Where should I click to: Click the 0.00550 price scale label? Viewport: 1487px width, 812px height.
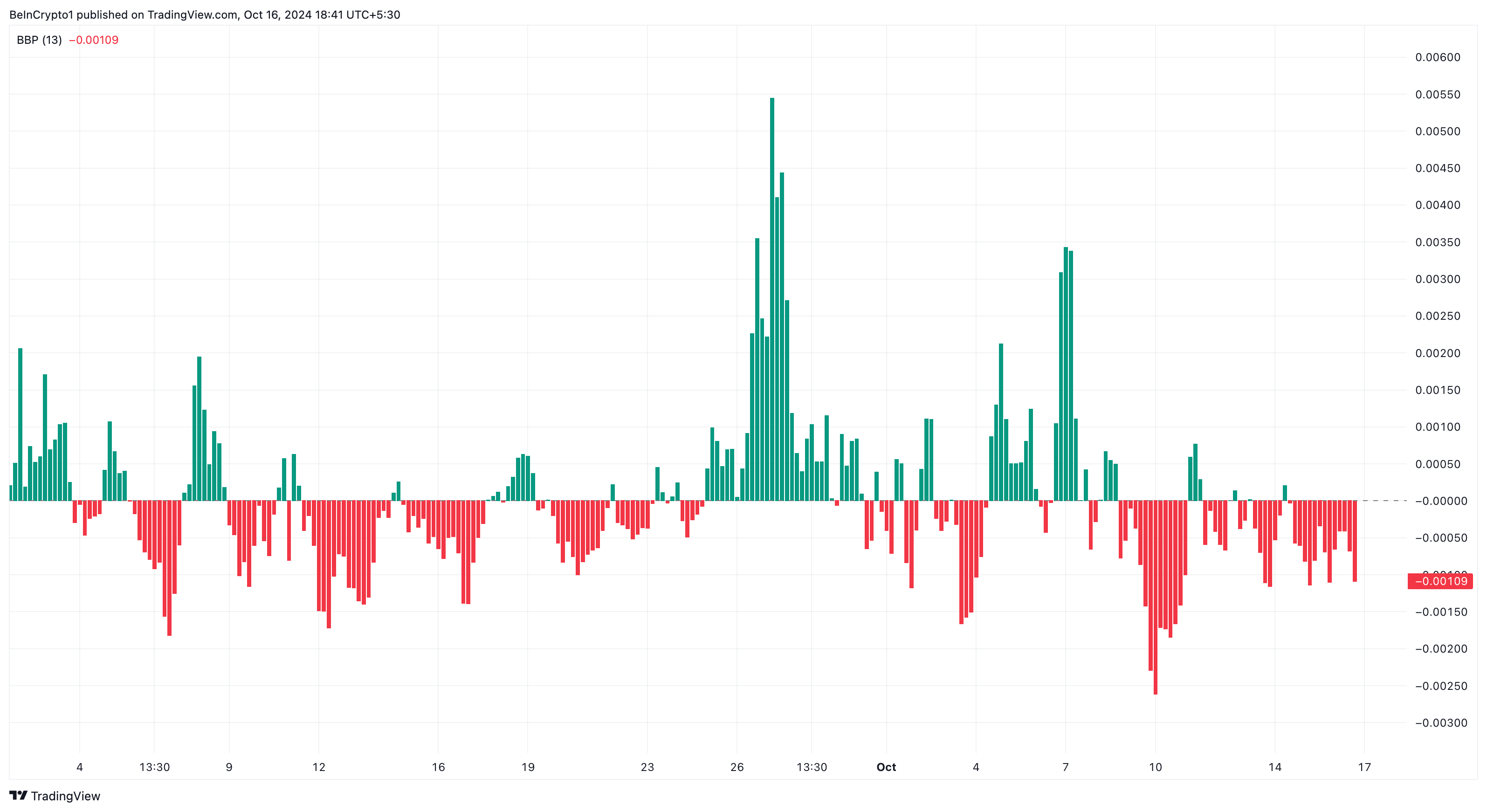click(1438, 95)
